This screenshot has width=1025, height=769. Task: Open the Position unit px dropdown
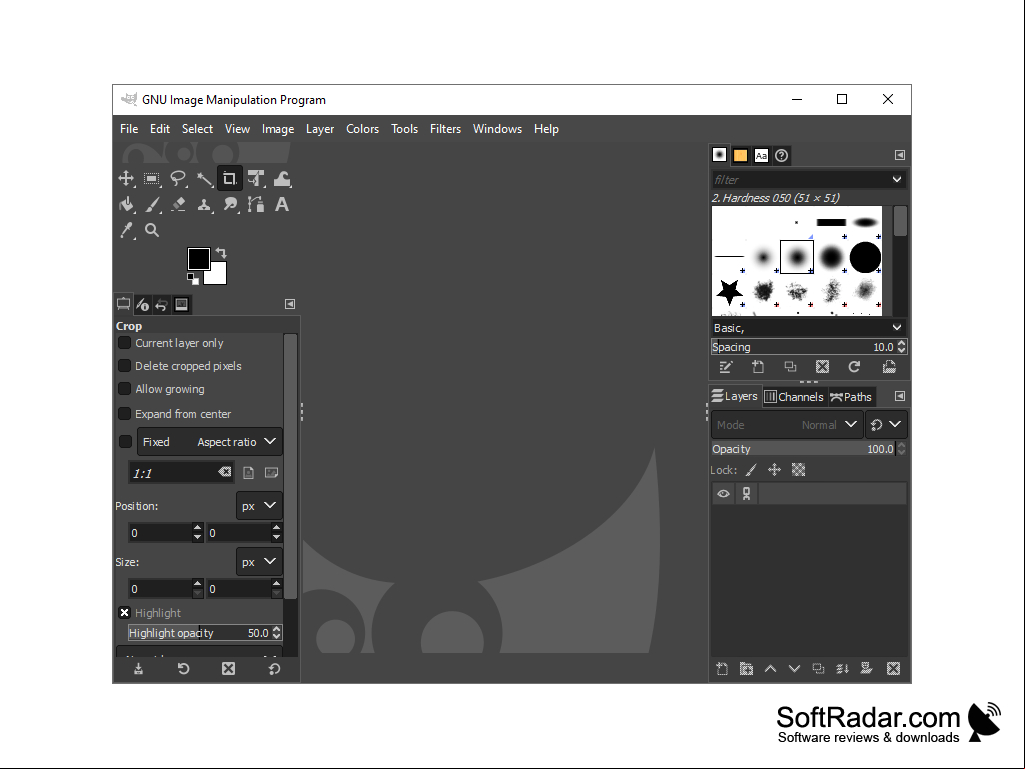pos(259,505)
